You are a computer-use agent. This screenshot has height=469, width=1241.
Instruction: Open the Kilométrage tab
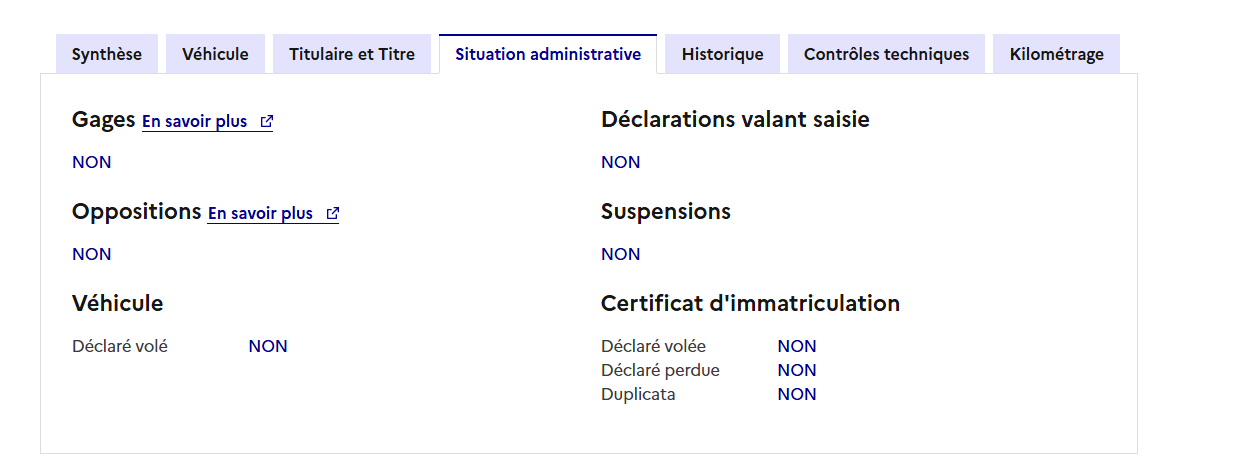(x=1056, y=54)
